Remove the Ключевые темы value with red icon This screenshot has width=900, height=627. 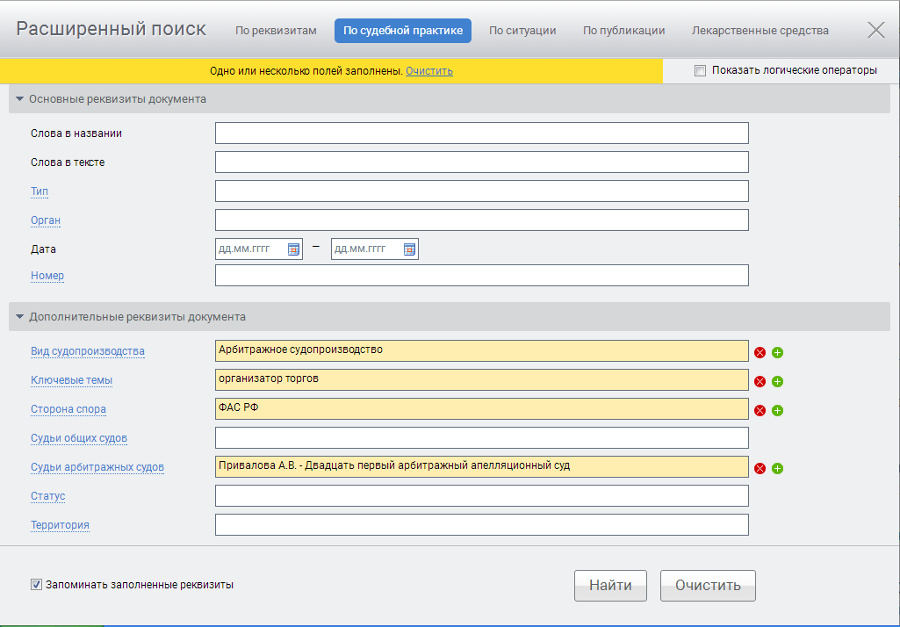(x=760, y=381)
